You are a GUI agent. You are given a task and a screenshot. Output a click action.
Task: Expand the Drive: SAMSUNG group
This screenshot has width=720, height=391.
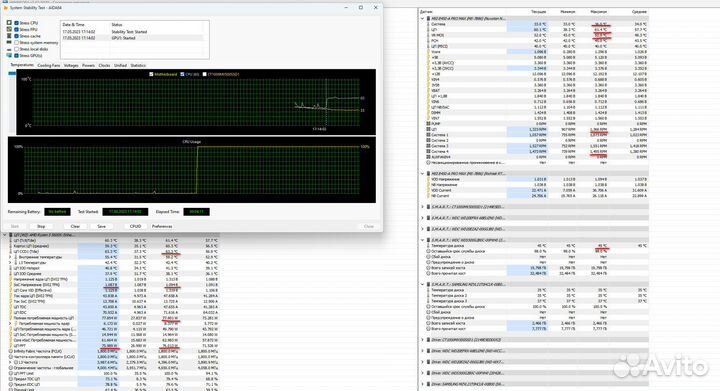pos(422,384)
